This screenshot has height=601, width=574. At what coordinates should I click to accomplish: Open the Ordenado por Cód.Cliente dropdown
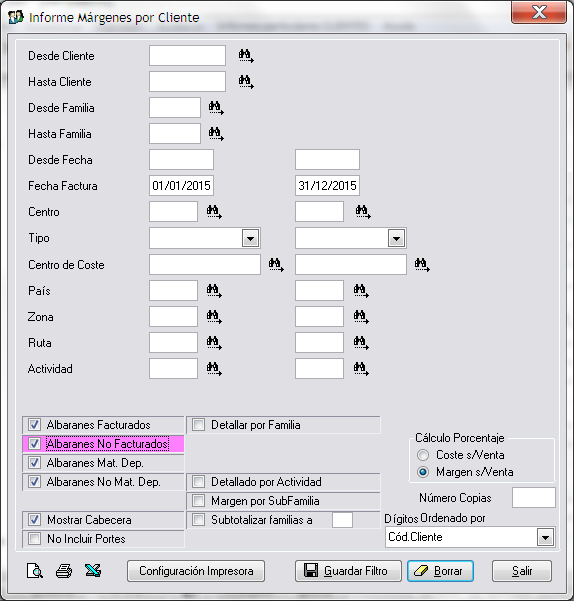(x=545, y=537)
